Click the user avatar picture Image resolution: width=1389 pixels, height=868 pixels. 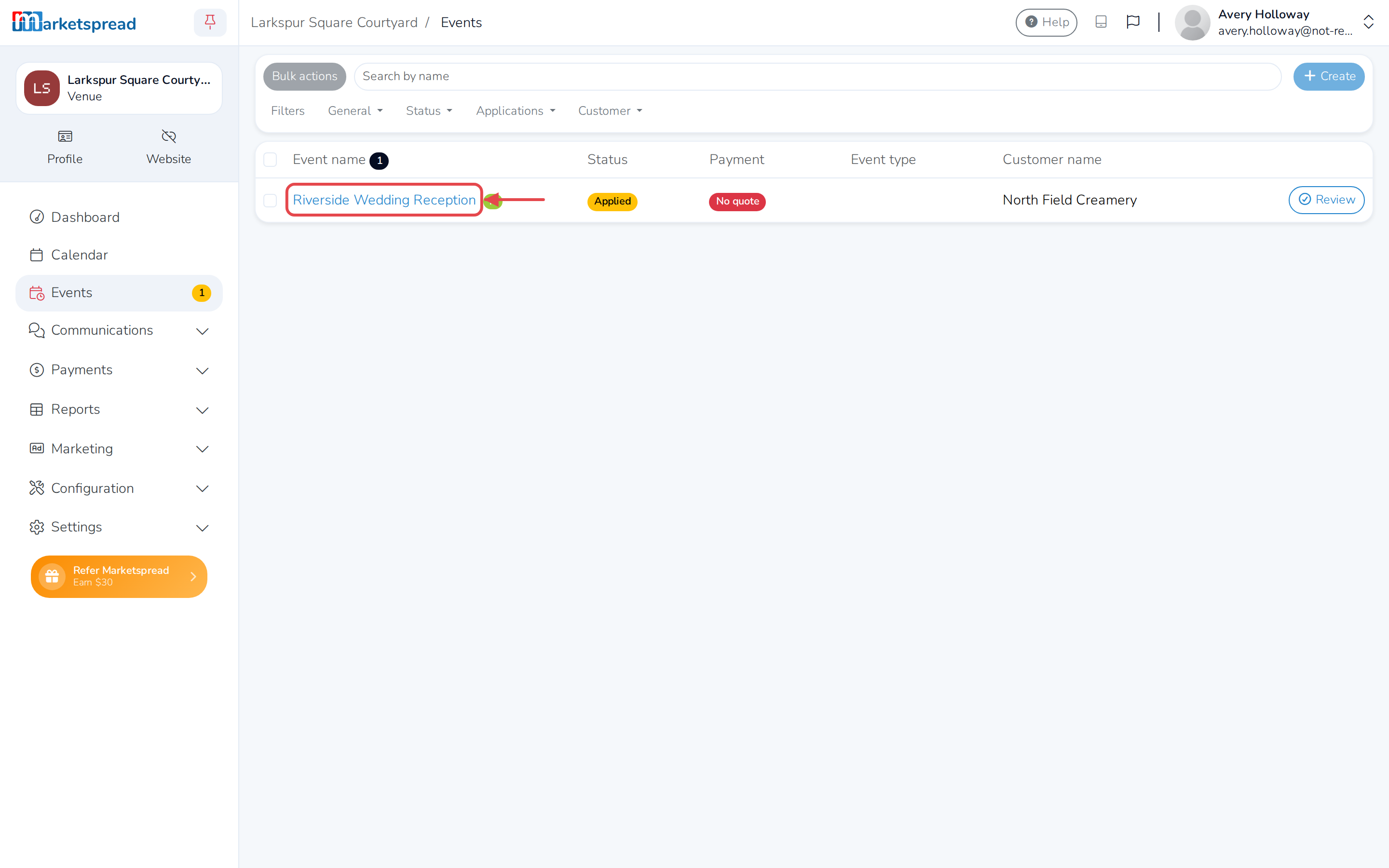click(x=1192, y=22)
